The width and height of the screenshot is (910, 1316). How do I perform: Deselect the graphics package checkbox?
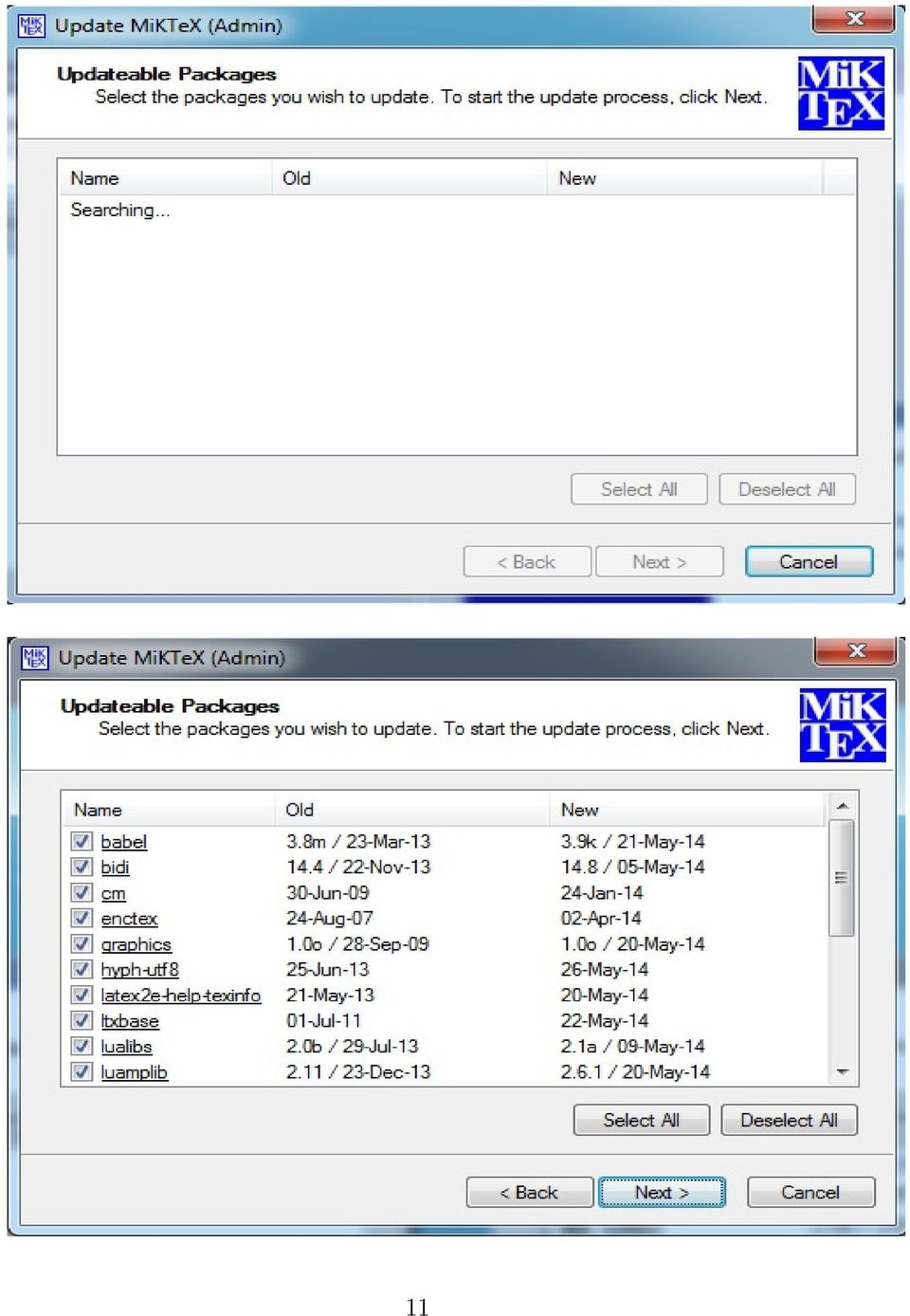(x=82, y=943)
